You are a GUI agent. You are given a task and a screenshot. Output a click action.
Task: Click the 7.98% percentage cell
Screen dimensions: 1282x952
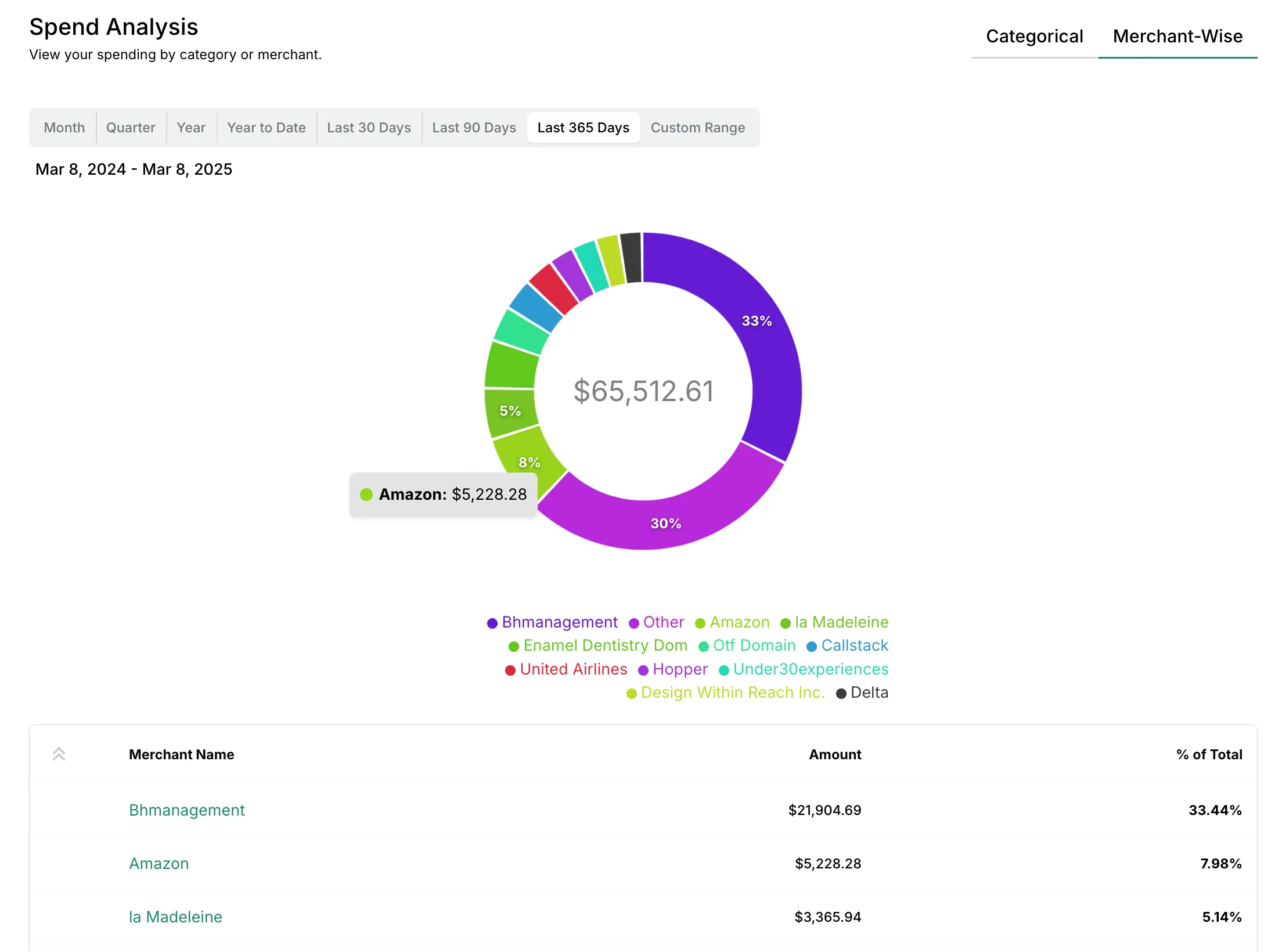1221,864
